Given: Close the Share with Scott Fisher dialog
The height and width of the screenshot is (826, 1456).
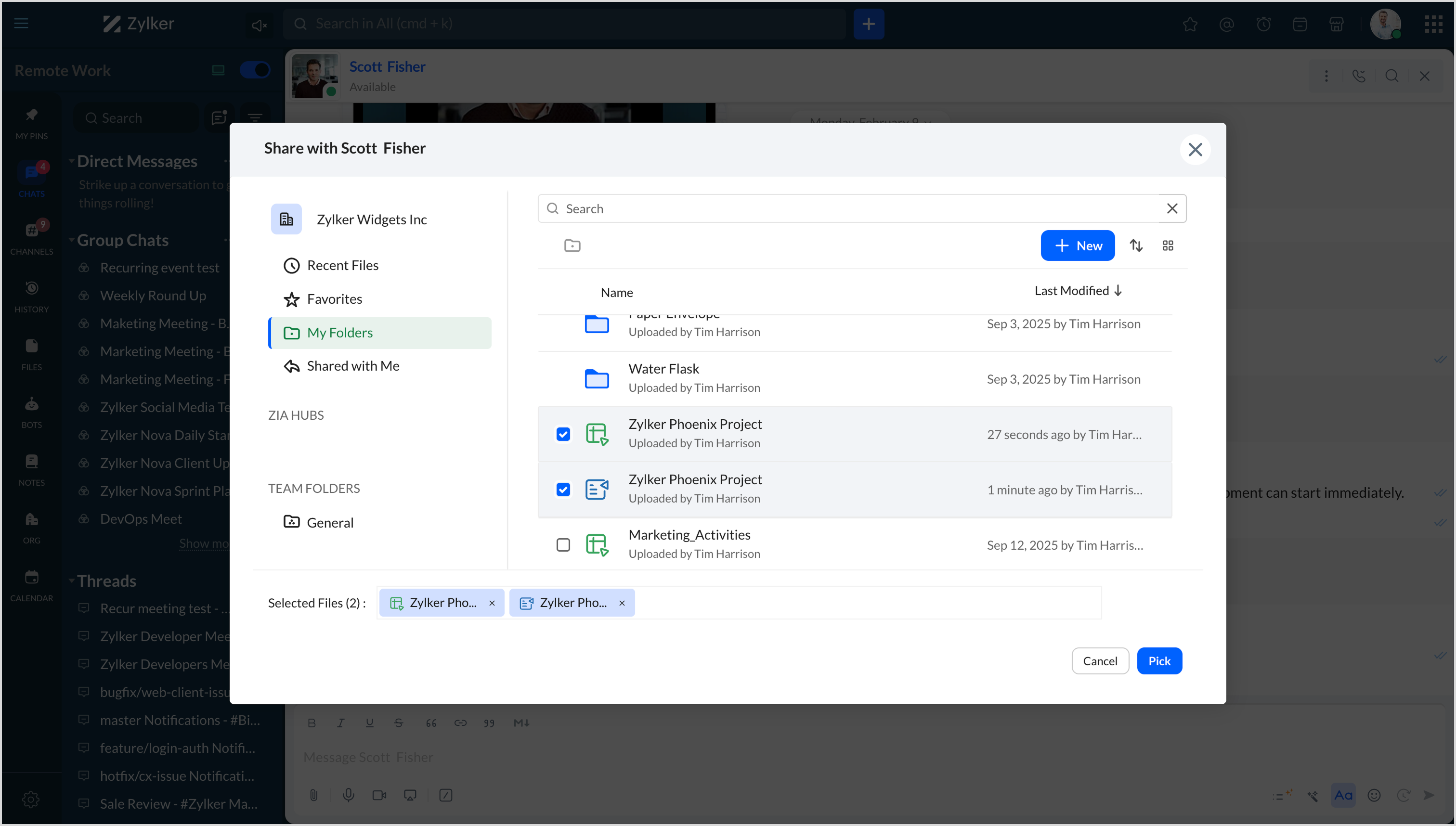Looking at the screenshot, I should 1195,150.
